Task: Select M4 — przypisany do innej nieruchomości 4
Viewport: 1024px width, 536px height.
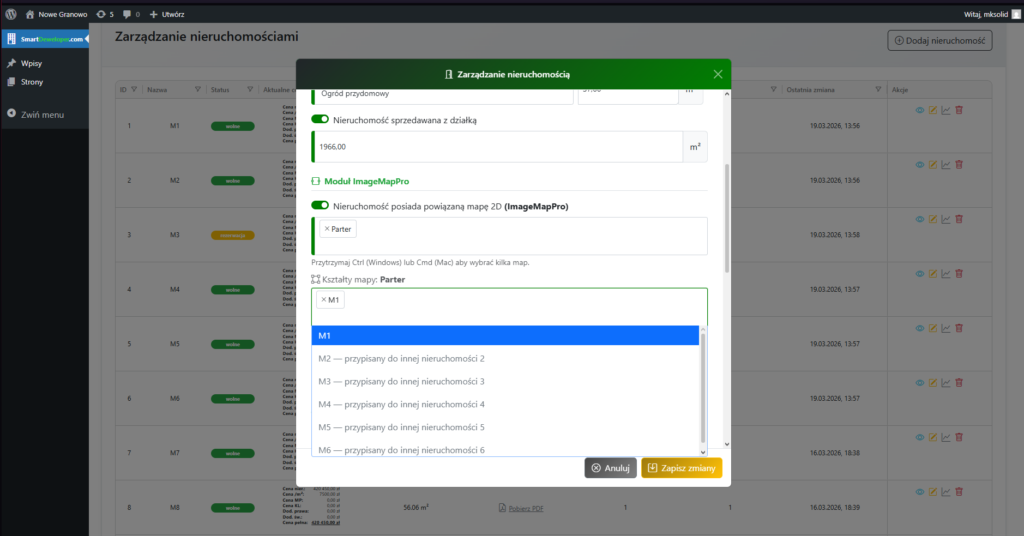Action: [x=505, y=404]
